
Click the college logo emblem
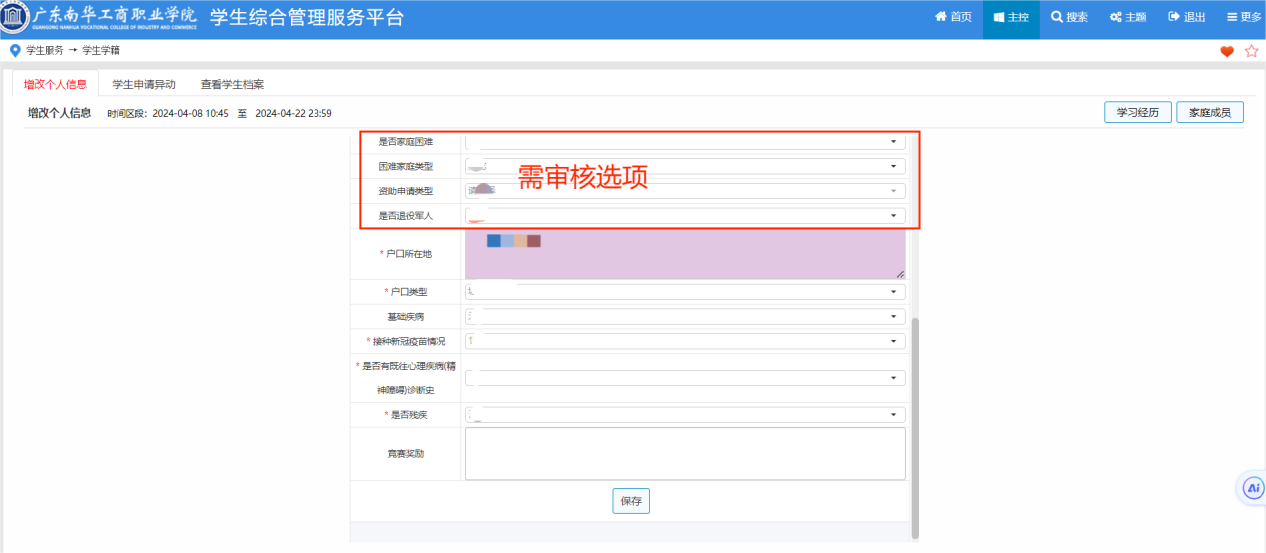coord(15,17)
